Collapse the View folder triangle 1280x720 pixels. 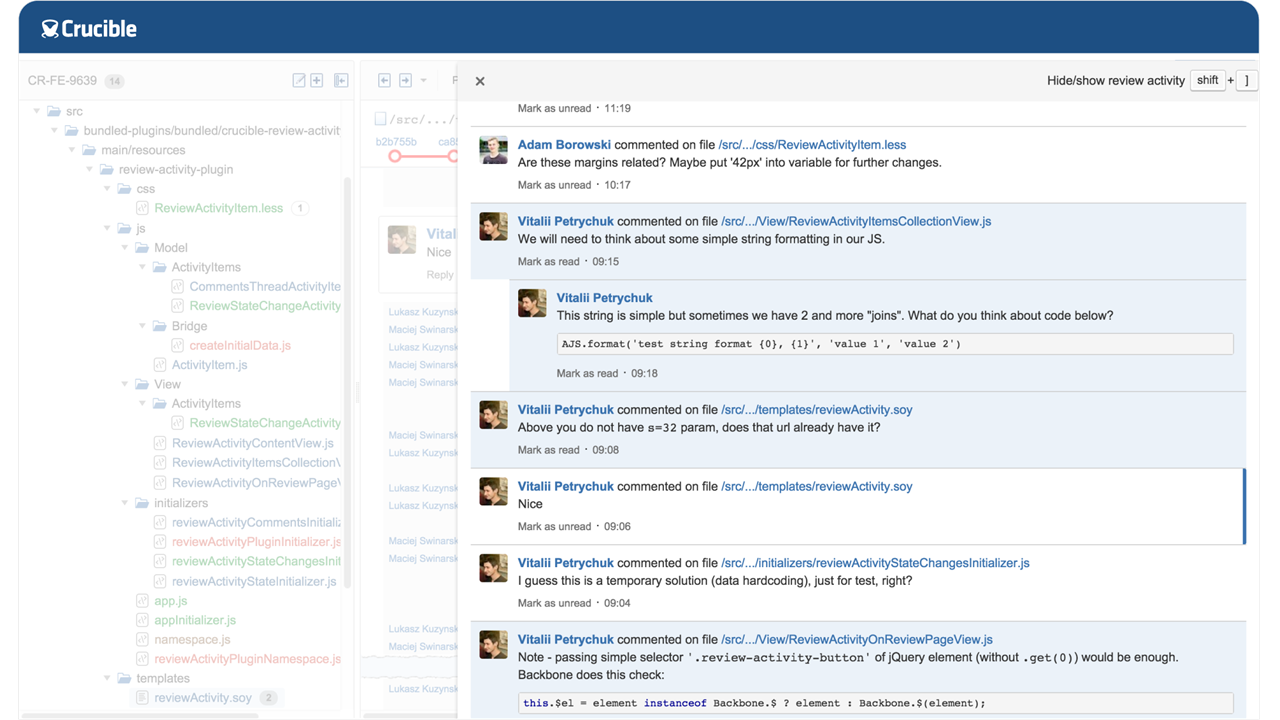click(x=125, y=384)
